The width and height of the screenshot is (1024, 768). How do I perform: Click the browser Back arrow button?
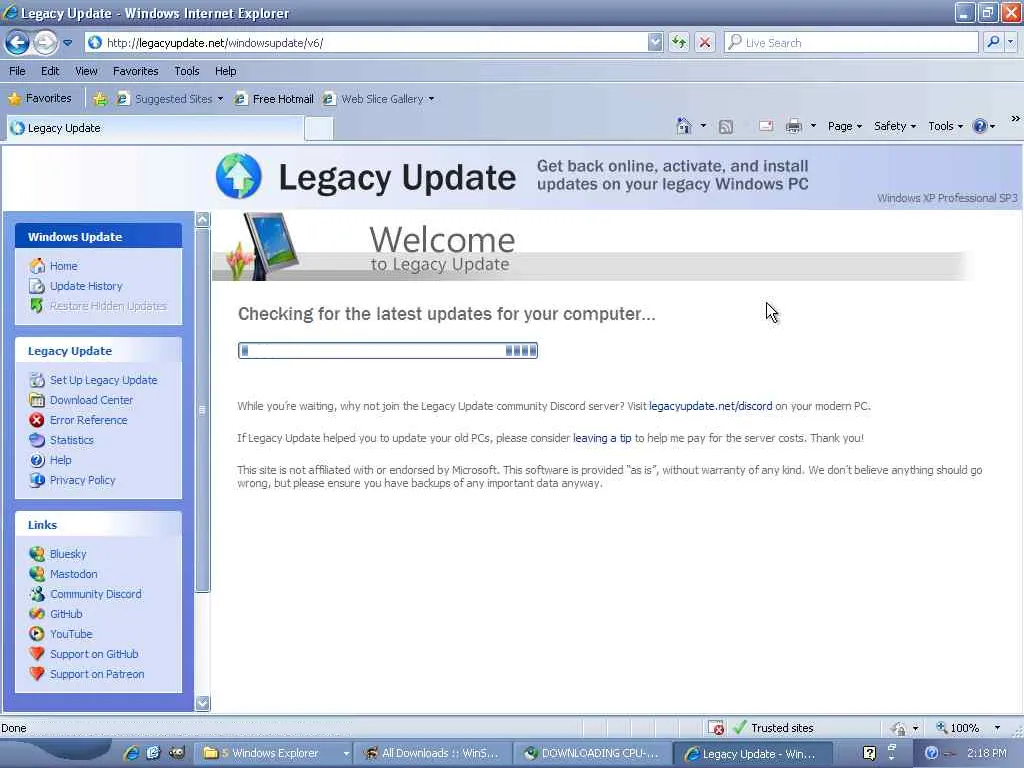[x=17, y=43]
